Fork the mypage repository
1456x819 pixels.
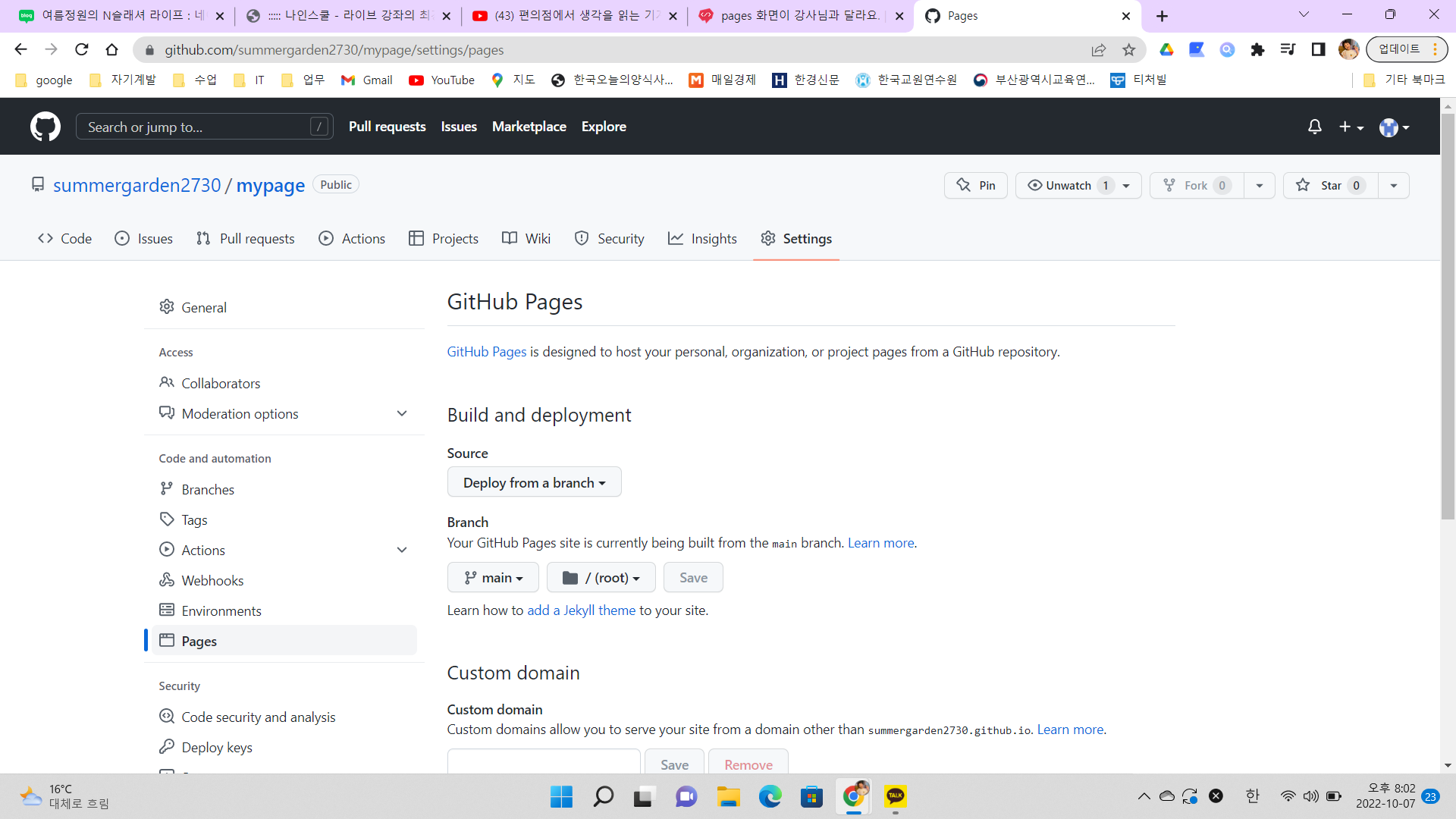pyautogui.click(x=1197, y=186)
